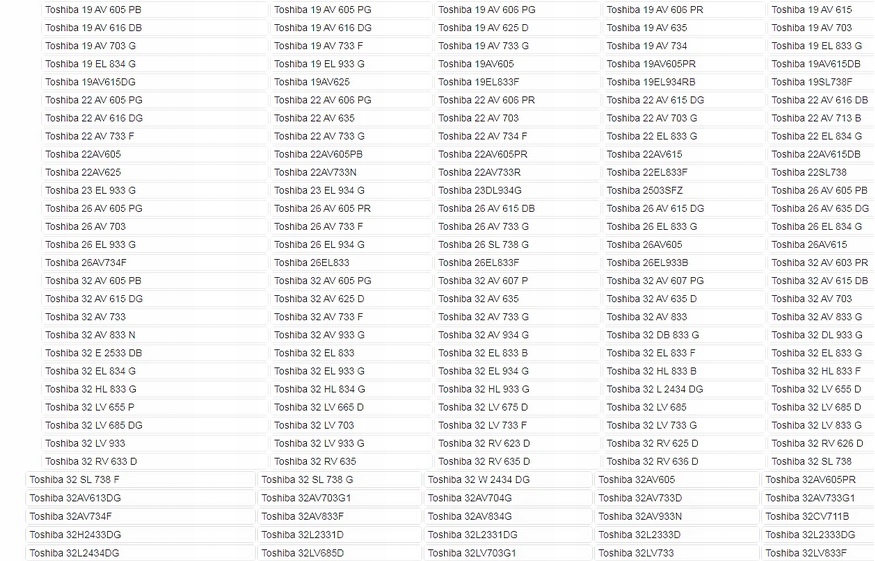
Task: Select Toshiba 26EL933B from the list
Action: (647, 263)
